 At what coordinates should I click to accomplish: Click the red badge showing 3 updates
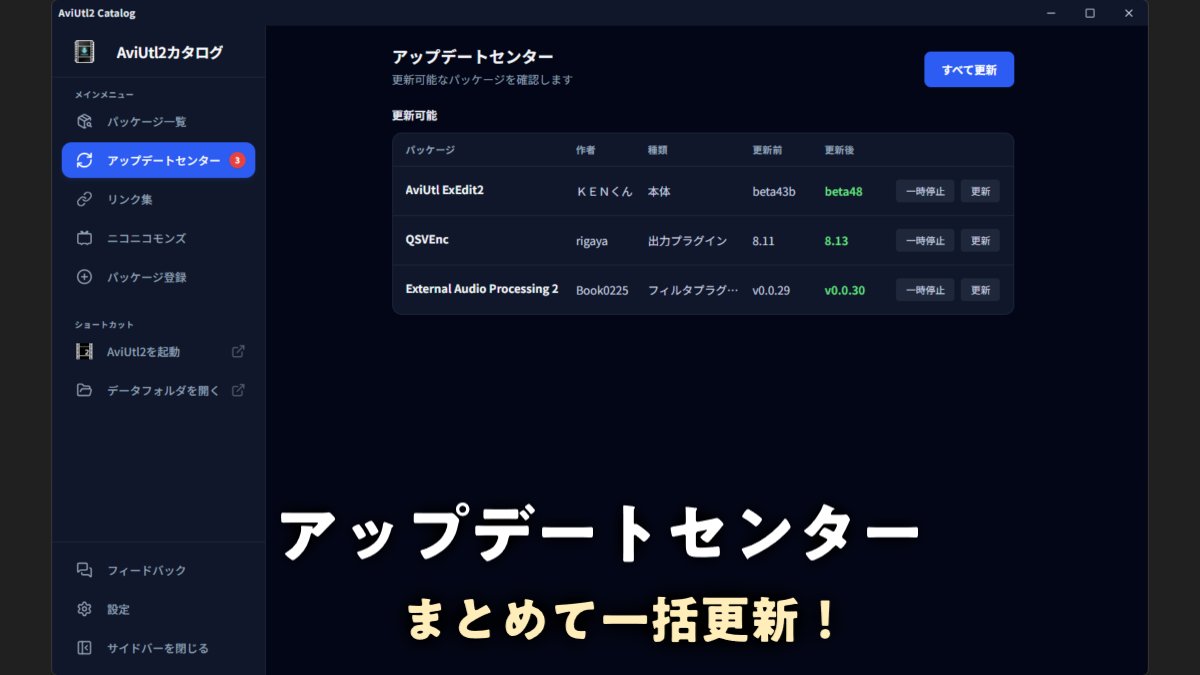[237, 160]
